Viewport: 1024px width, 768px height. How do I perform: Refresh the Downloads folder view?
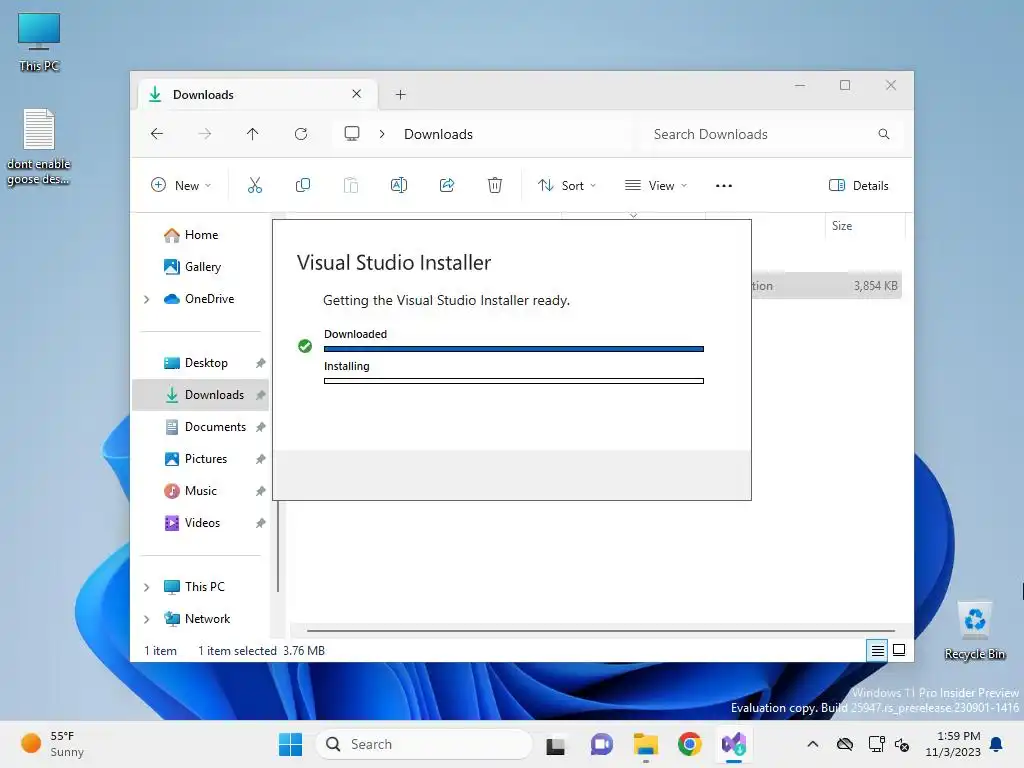(301, 134)
